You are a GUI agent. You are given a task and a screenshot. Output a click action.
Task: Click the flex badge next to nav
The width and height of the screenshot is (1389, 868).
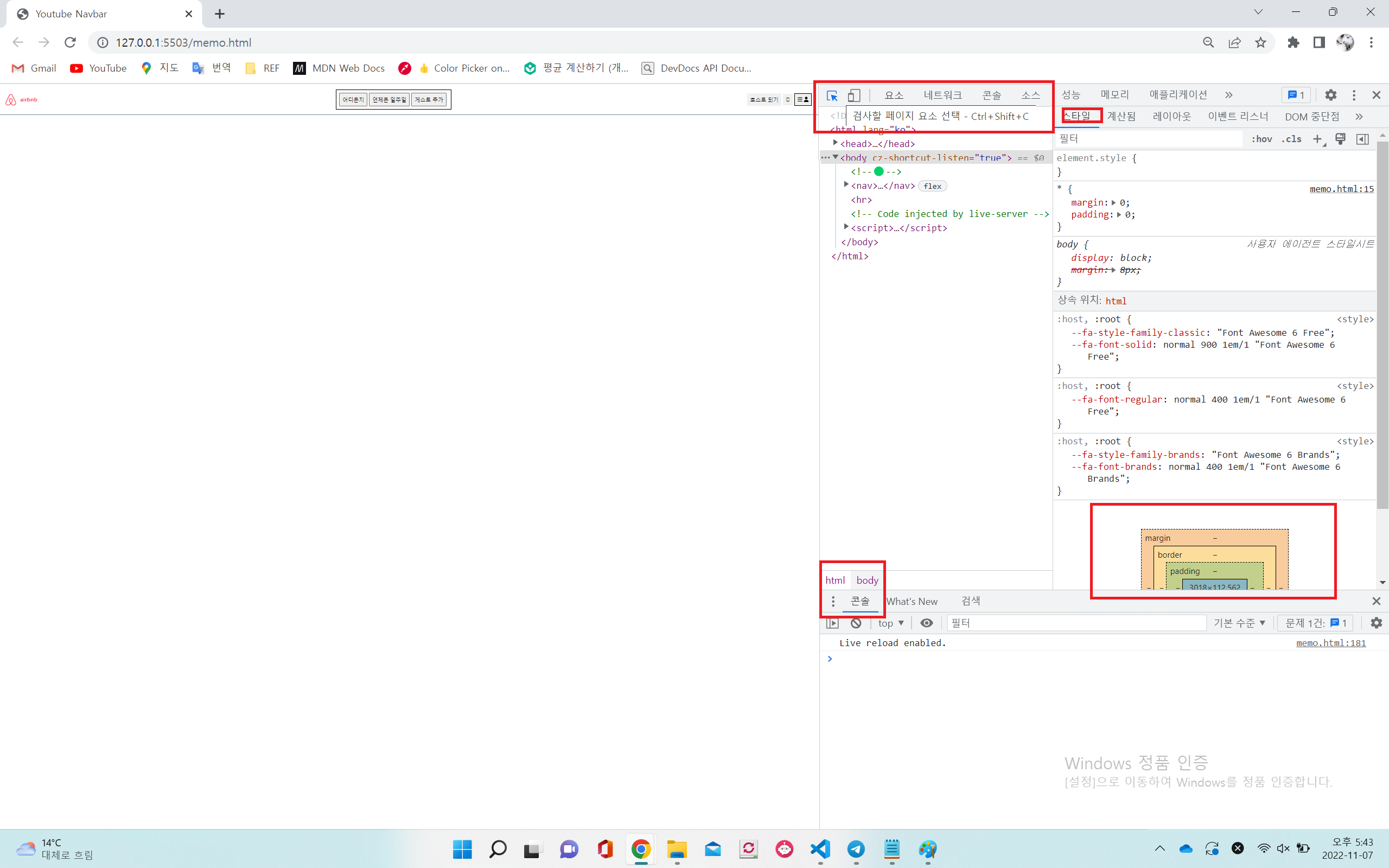932,186
